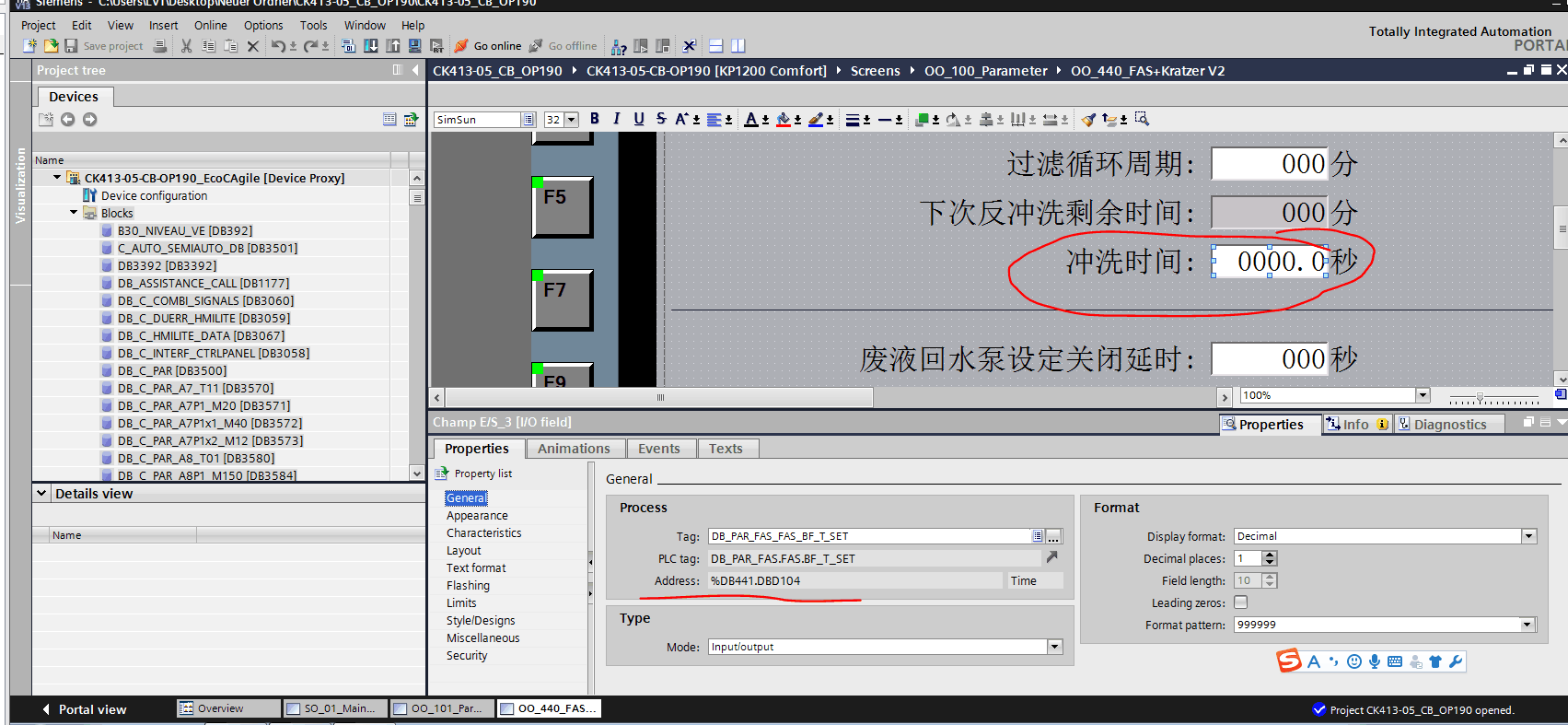Open the Overview button in the bottom bar
The image size is (1568, 725).
point(229,708)
